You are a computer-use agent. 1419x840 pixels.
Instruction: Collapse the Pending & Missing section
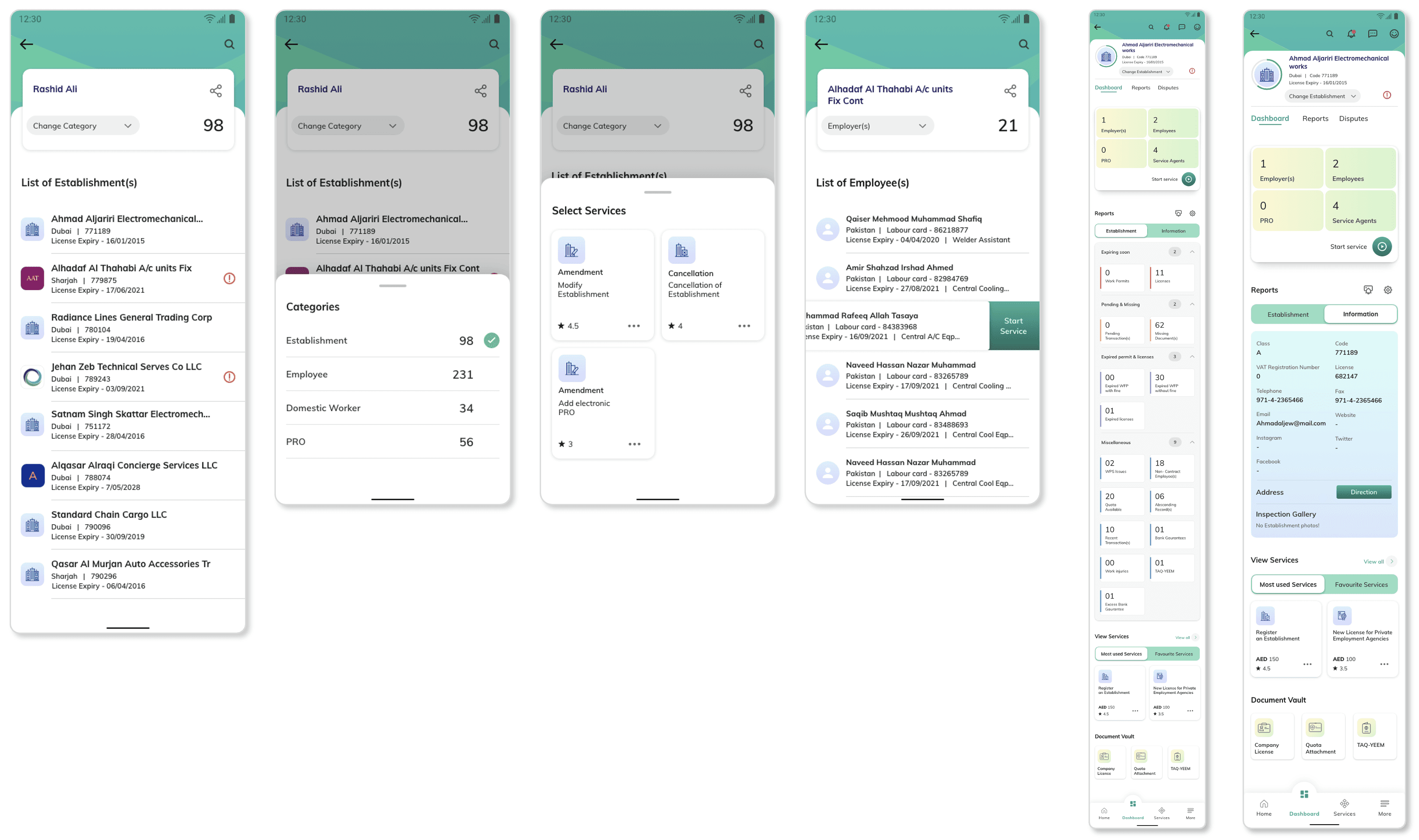point(1192,304)
